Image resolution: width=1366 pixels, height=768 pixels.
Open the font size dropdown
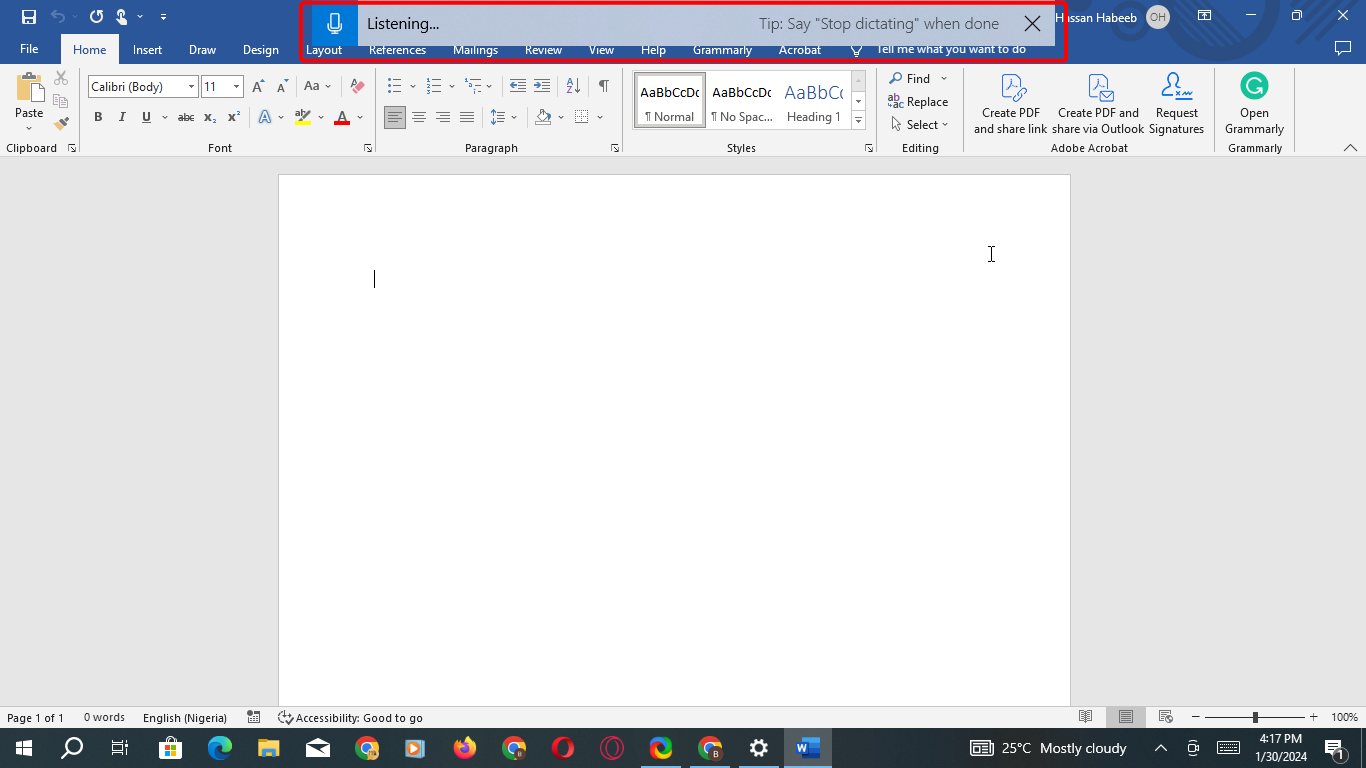237,86
